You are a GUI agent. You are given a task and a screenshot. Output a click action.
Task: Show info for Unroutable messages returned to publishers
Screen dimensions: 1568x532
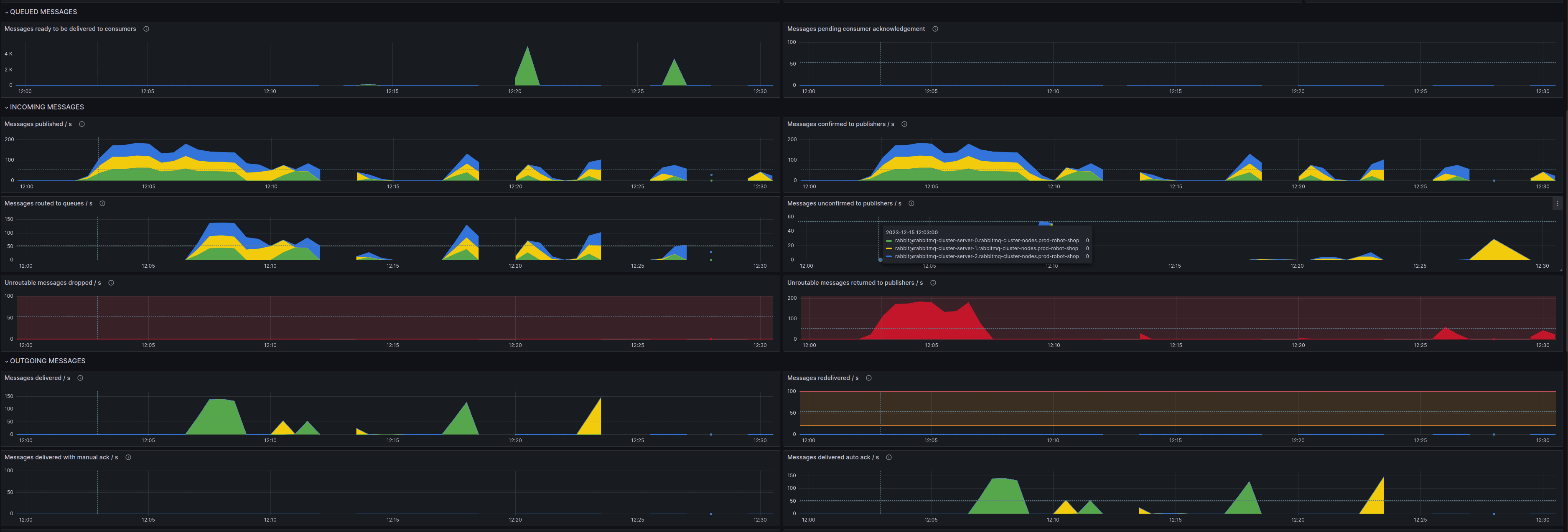tap(932, 283)
